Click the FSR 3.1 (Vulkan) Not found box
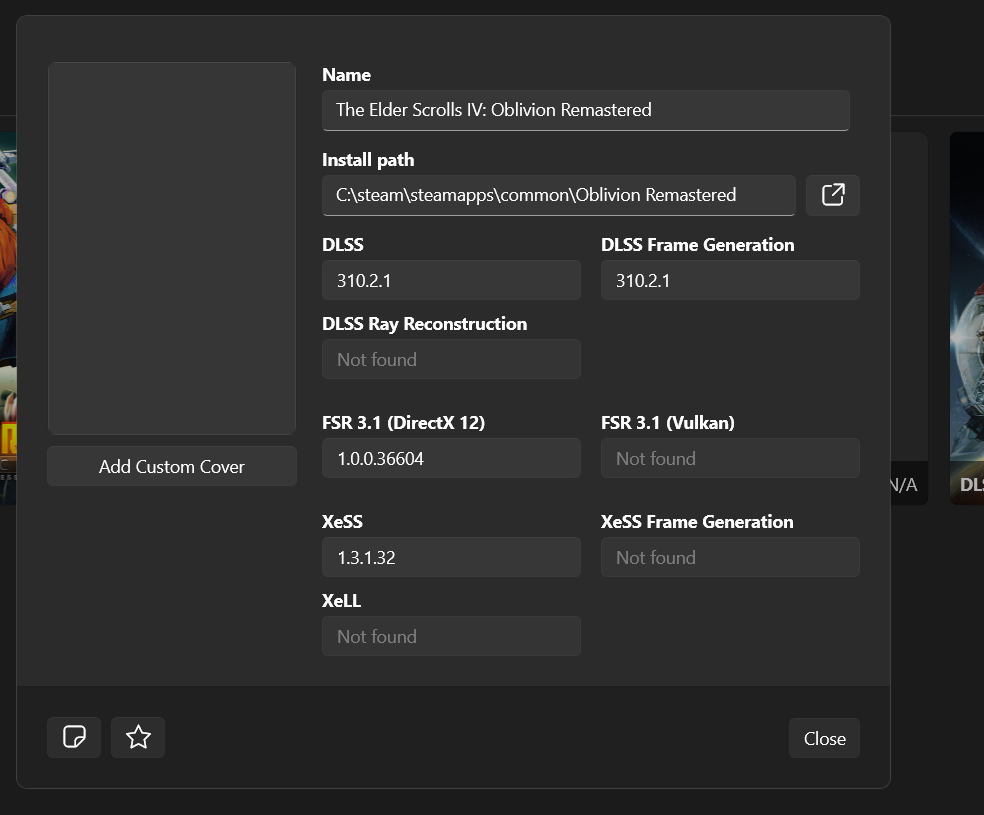This screenshot has width=984, height=815. click(x=730, y=459)
